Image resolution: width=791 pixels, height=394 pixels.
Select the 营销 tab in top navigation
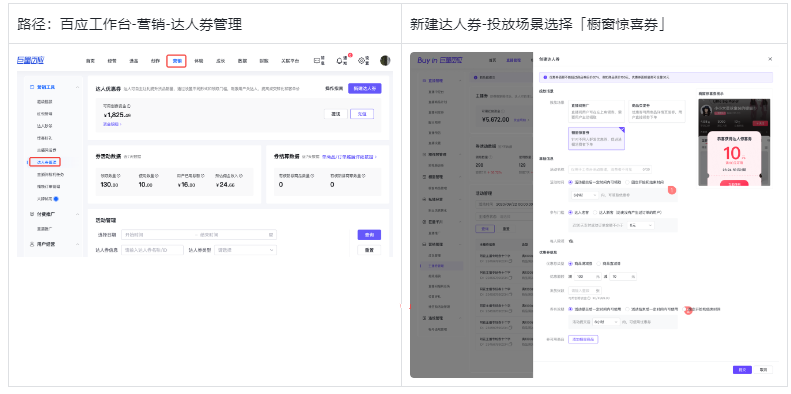(177, 61)
